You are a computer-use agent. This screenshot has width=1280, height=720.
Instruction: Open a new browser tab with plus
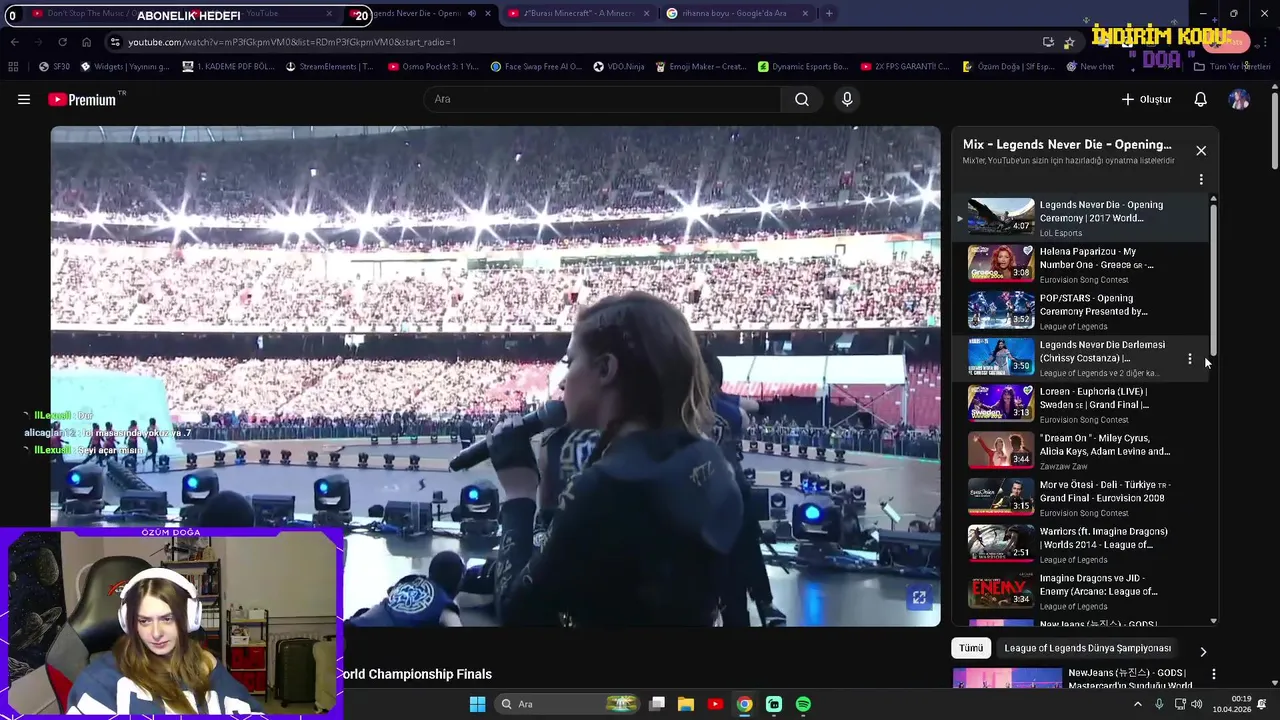pyautogui.click(x=829, y=13)
